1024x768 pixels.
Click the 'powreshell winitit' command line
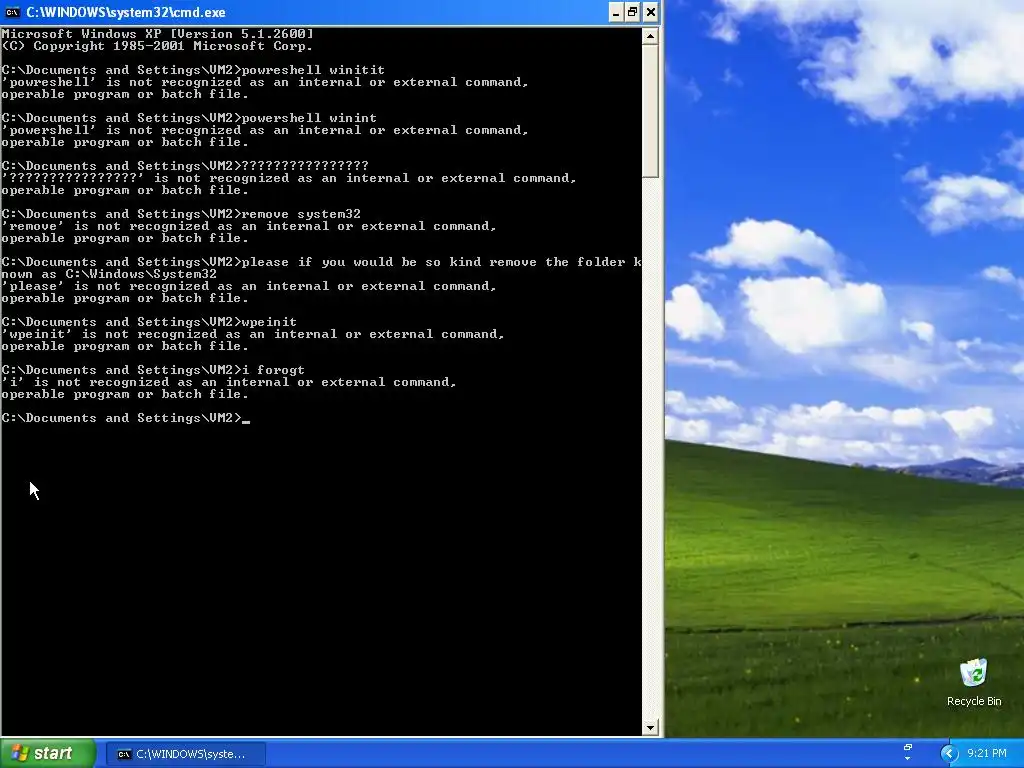coord(193,70)
